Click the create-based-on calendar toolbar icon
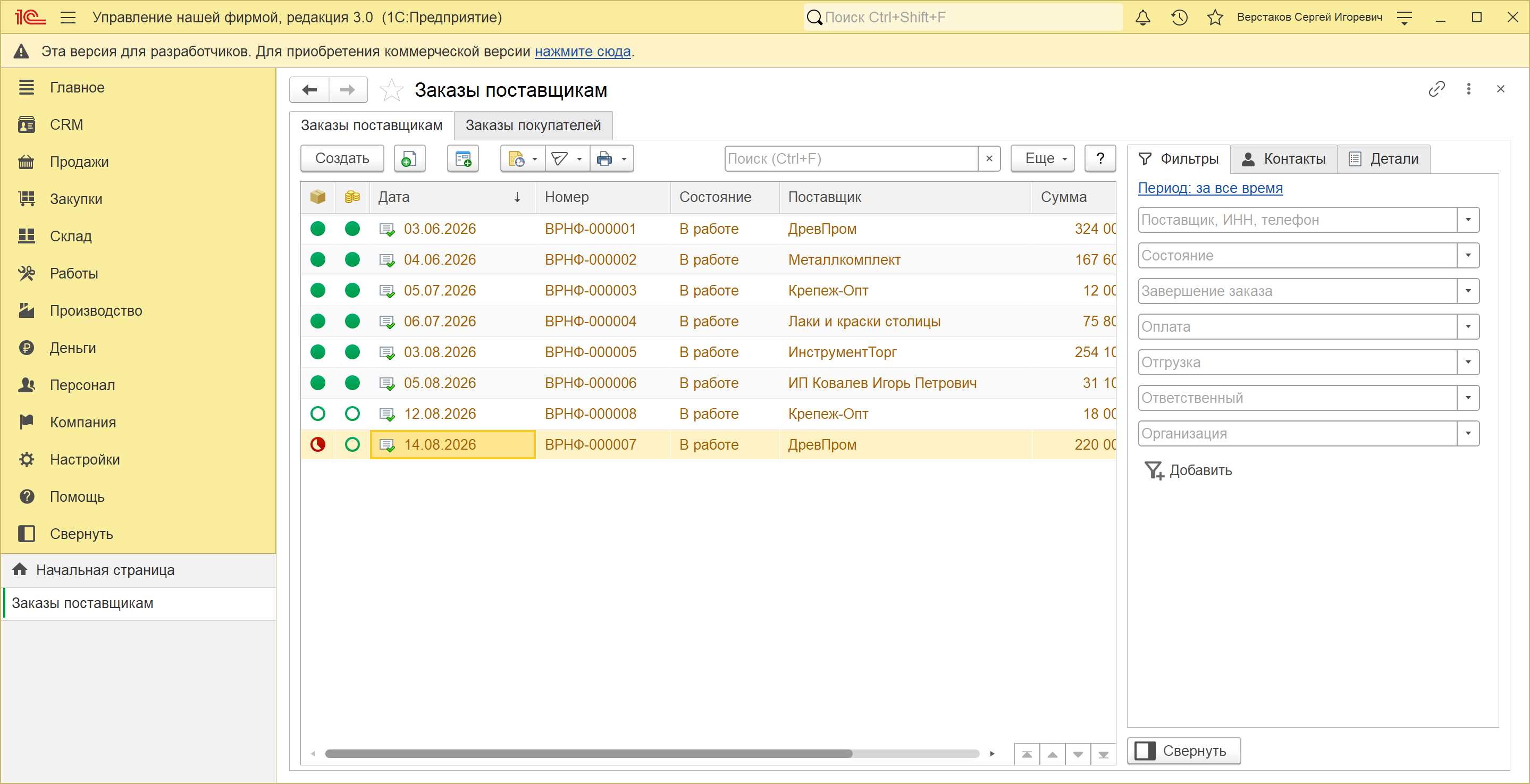1530x784 pixels. (x=463, y=158)
